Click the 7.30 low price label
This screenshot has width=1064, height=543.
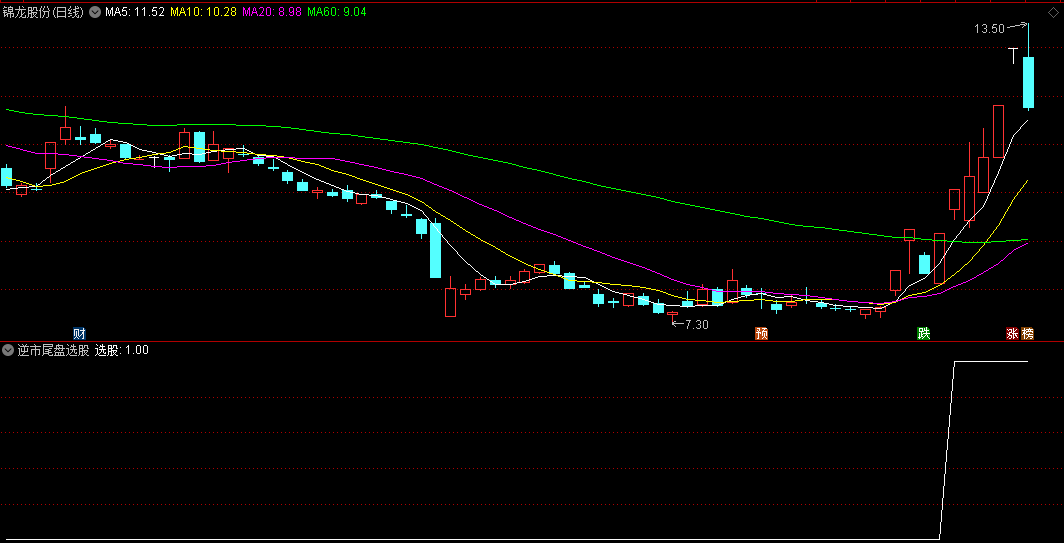click(x=696, y=324)
